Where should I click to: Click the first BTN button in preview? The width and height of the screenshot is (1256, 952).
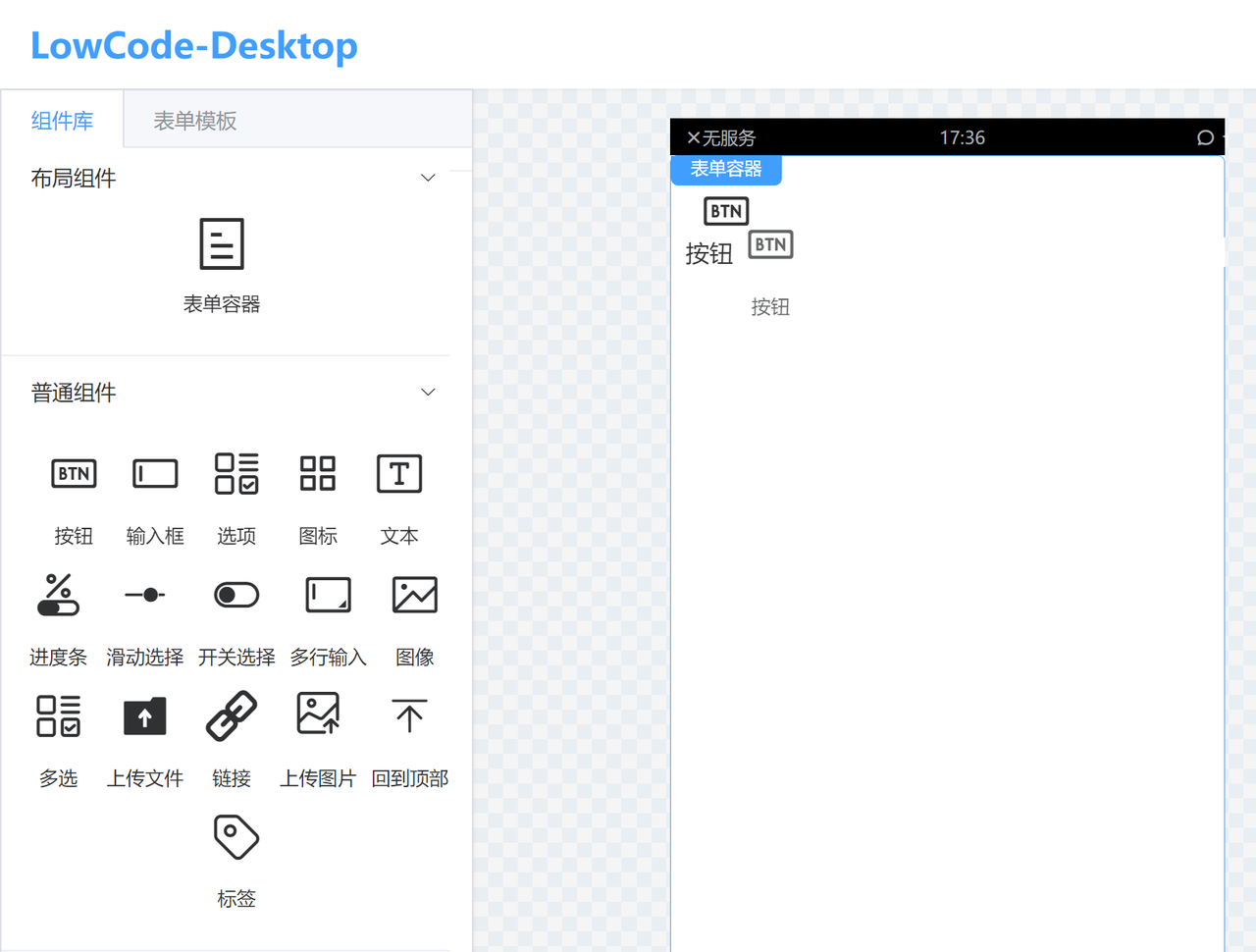(725, 210)
